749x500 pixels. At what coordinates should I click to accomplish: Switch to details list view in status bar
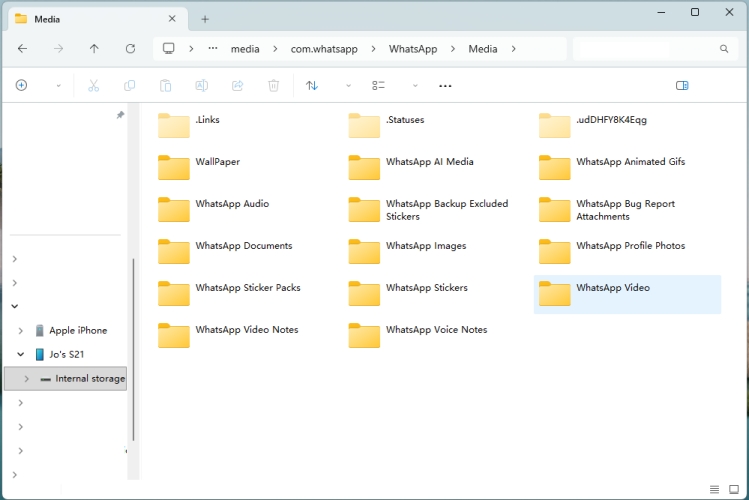(x=715, y=489)
